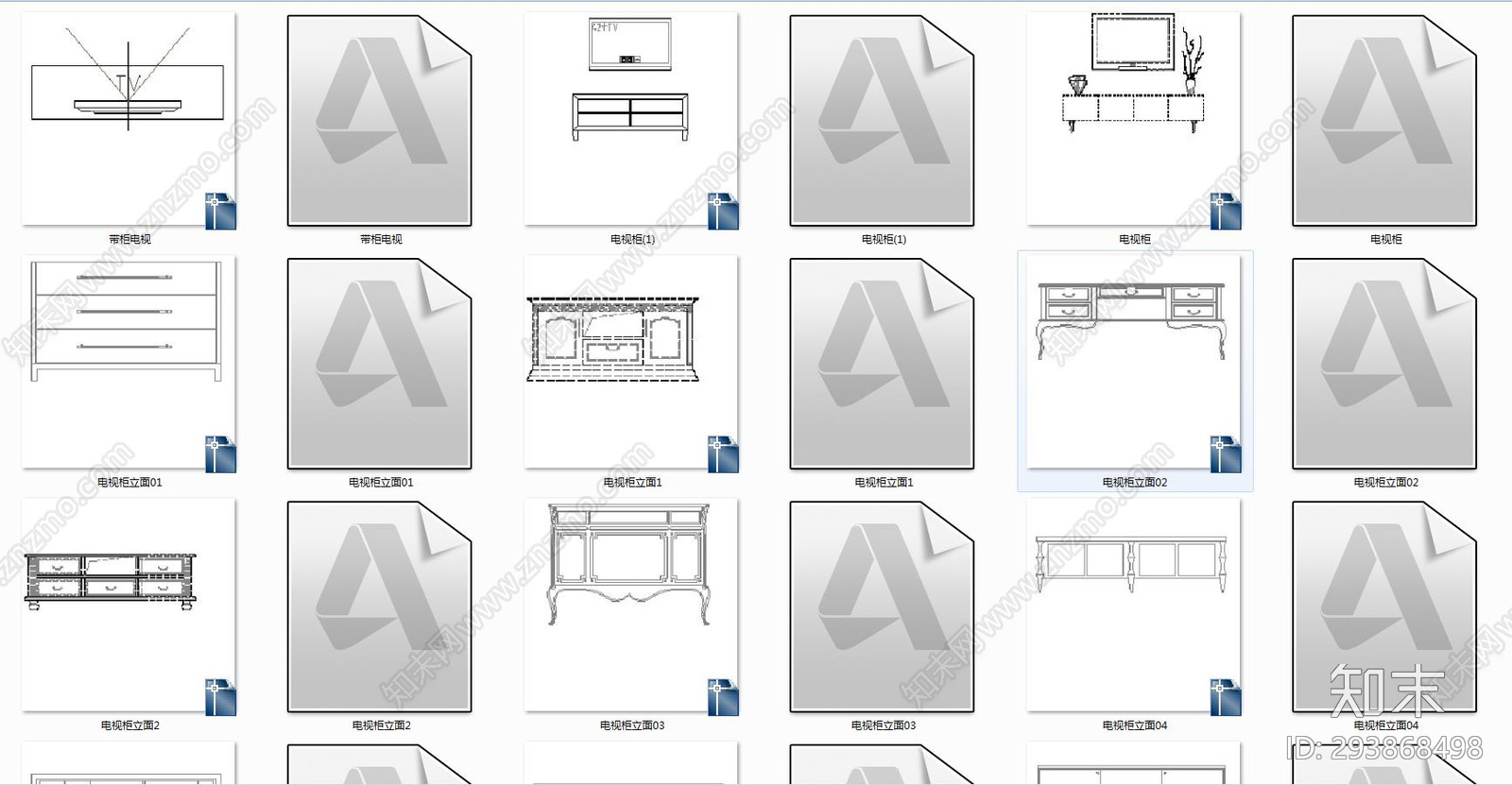1512x785 pixels.
Task: Click the filename label under the 电视柜立面02 preview
Action: click(1134, 483)
